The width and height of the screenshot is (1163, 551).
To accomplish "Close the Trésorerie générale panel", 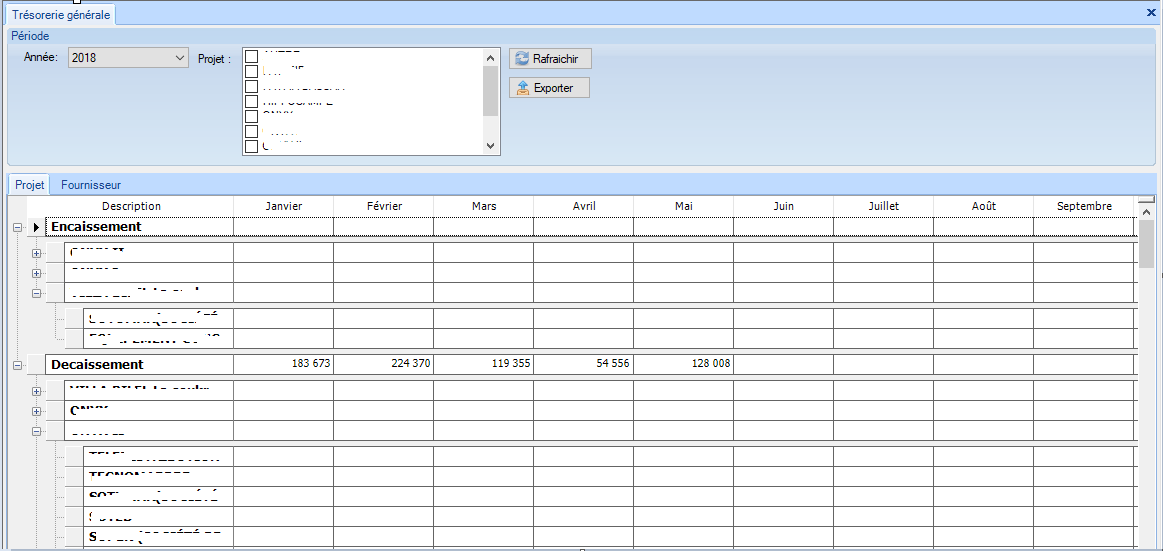I will click(1151, 13).
